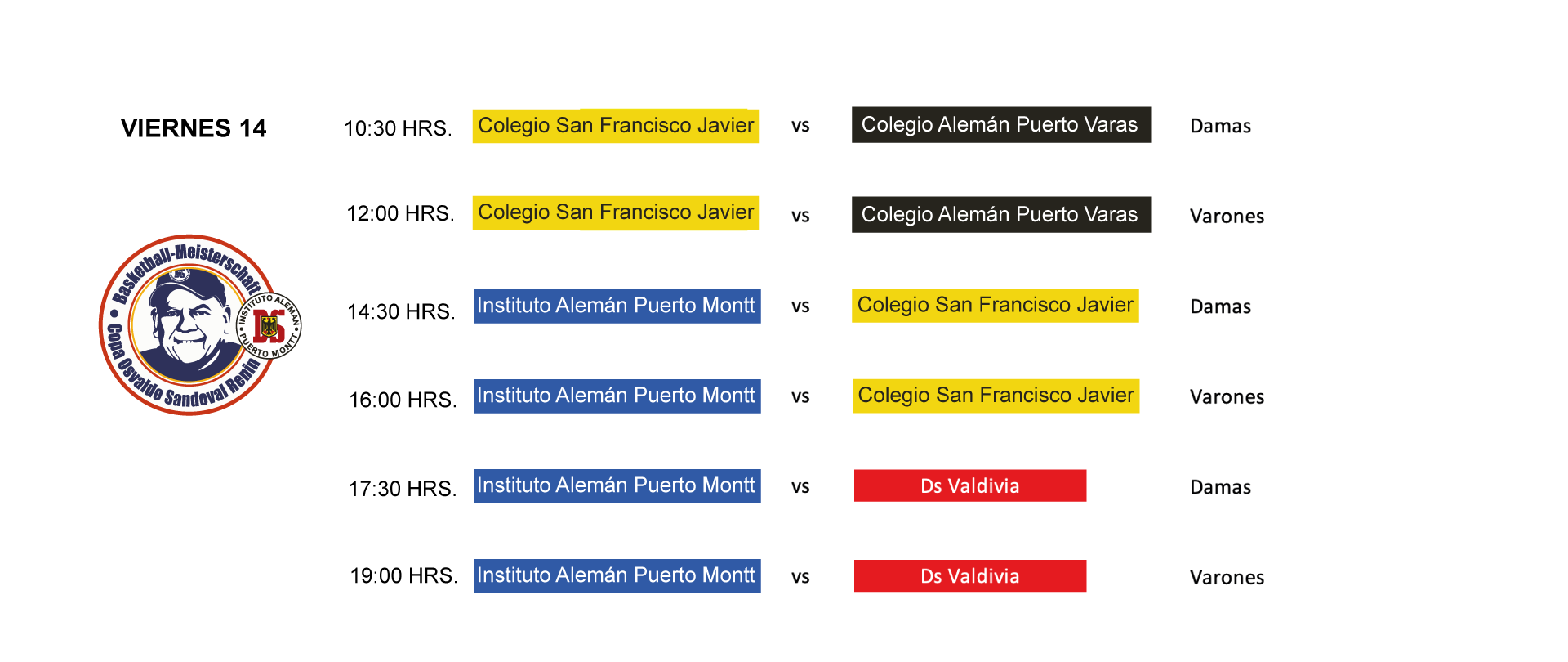Click the 17:30 HRS. time label
The width and height of the screenshot is (1568, 662).
click(x=403, y=489)
